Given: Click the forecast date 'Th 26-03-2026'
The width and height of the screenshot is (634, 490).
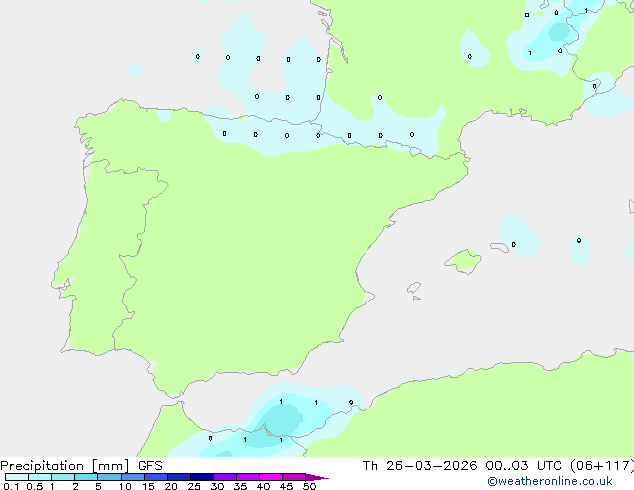Looking at the screenshot, I should click(420, 466).
